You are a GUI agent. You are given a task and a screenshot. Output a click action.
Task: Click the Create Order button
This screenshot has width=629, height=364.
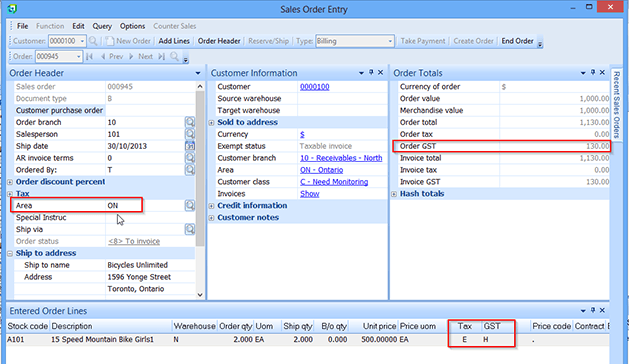473,41
